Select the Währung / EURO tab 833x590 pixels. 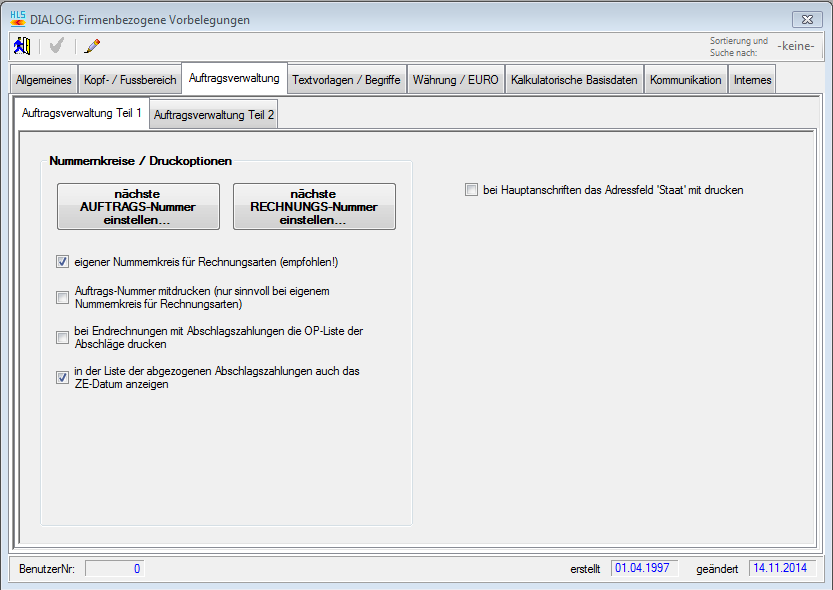(455, 80)
